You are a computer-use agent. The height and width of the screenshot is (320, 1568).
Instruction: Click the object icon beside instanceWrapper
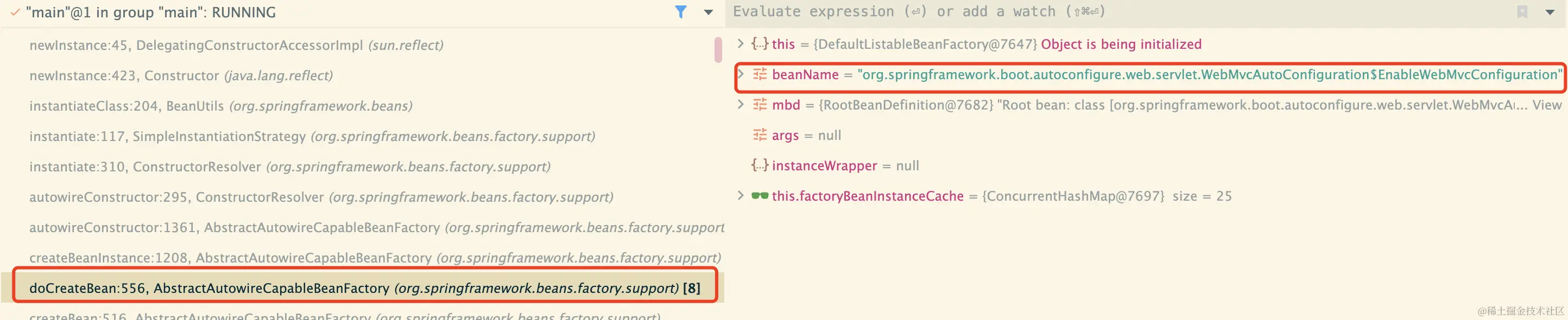[760, 165]
